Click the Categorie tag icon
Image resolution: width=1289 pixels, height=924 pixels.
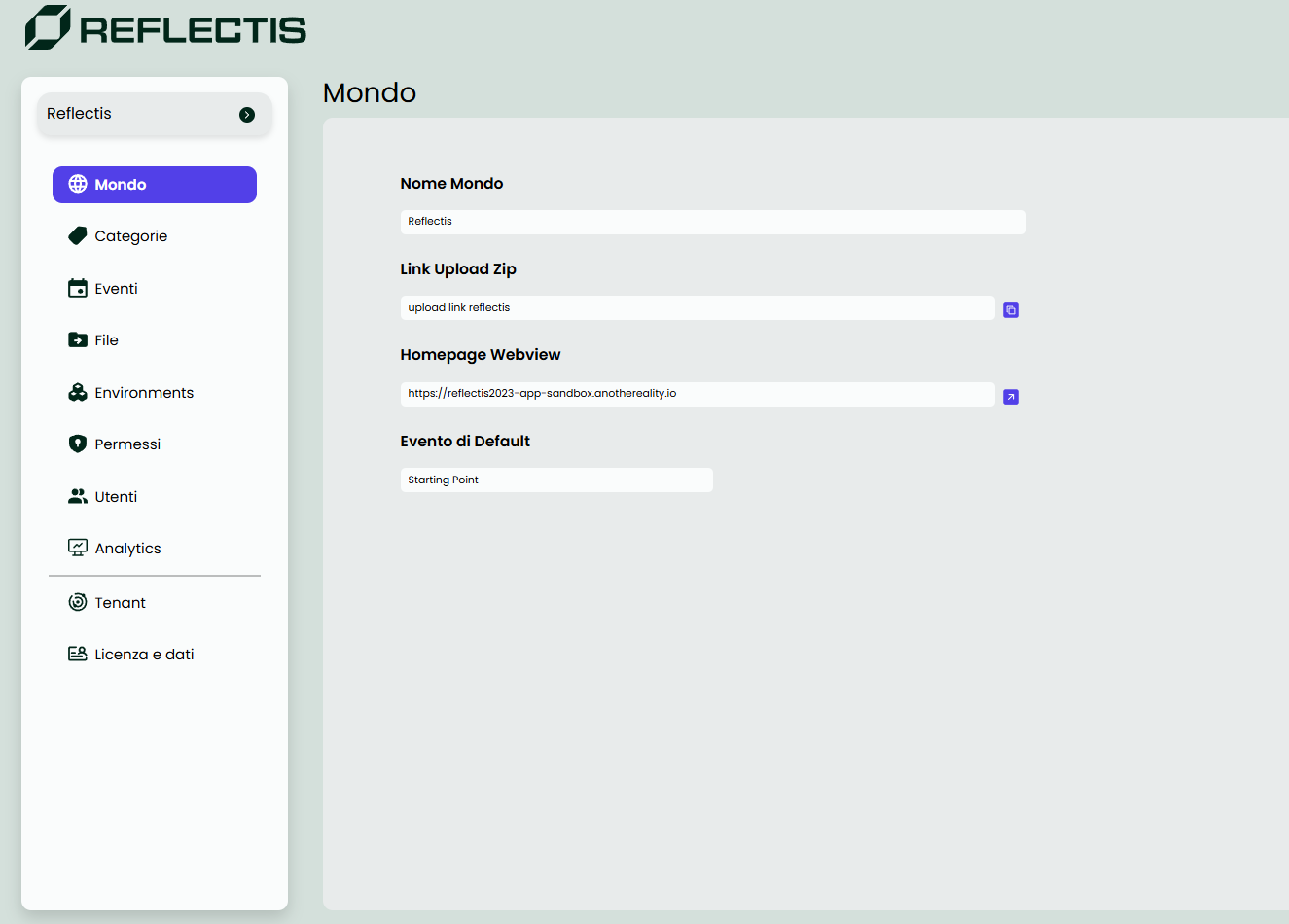[x=78, y=236]
